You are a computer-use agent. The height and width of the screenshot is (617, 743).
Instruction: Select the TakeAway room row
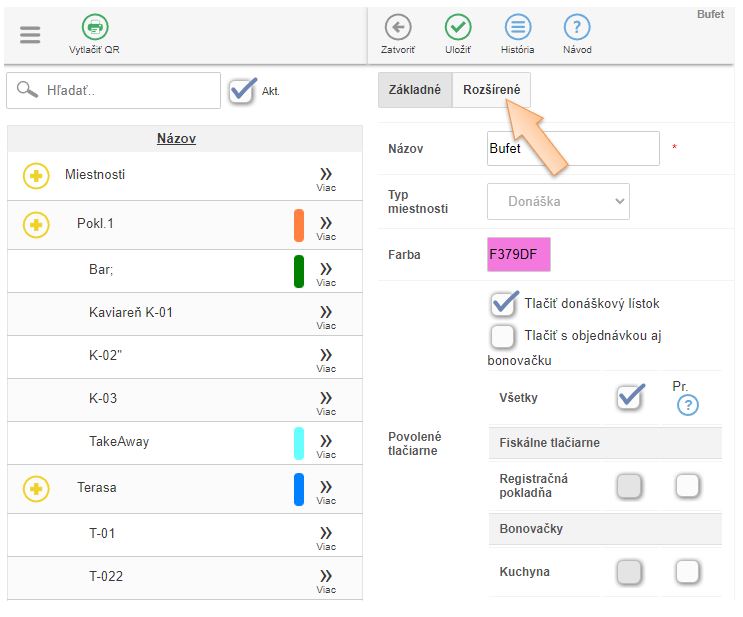119,441
